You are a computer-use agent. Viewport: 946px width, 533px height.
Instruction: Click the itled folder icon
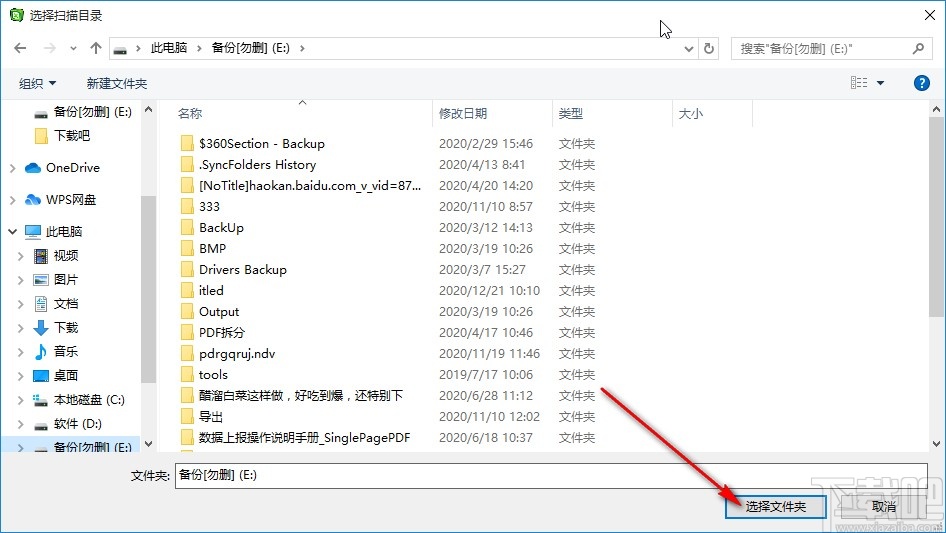(188, 291)
